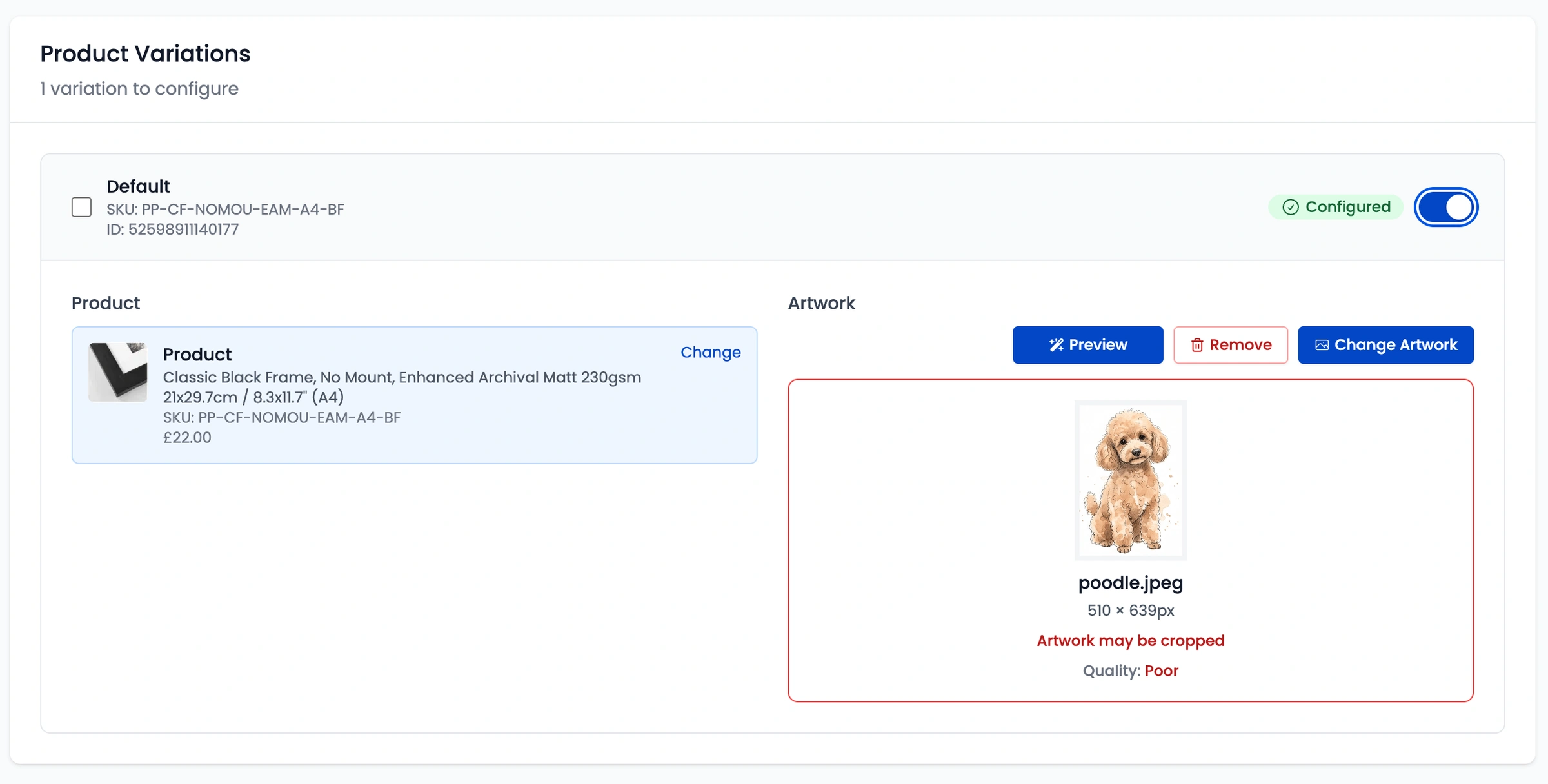Switch off the Default variation toggle
The width and height of the screenshot is (1548, 784).
click(1446, 207)
